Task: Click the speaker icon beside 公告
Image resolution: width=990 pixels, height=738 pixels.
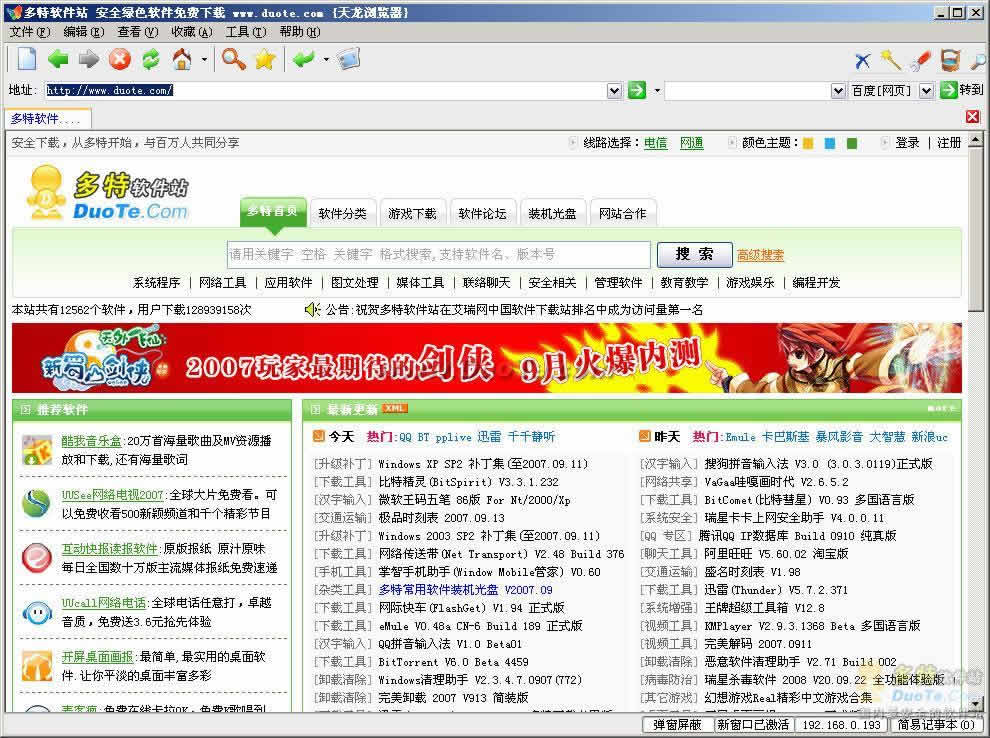Action: click(313, 309)
